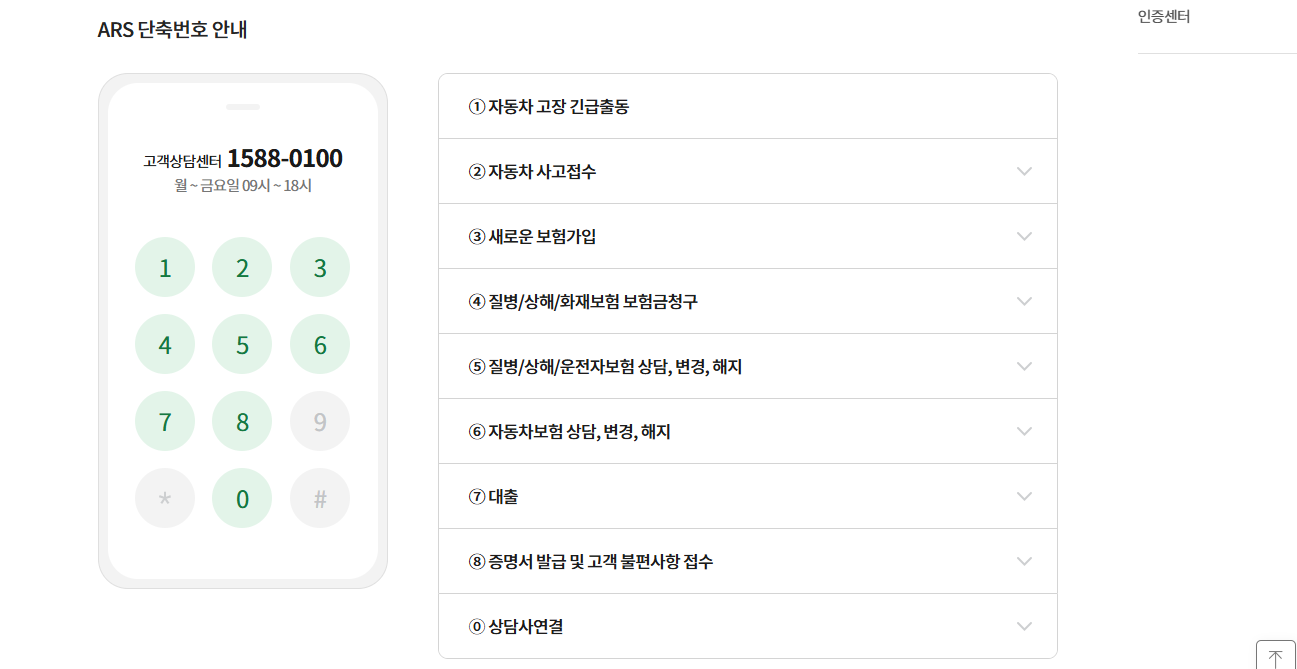
Task: Tap keypad number 6 on phone
Action: 320,344
